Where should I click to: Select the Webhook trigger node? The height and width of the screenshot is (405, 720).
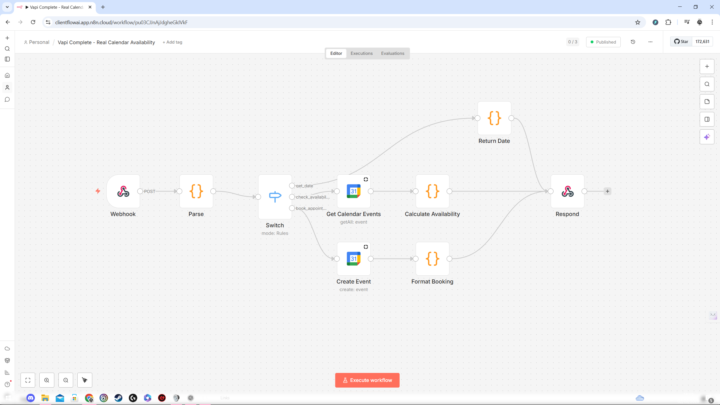123,191
